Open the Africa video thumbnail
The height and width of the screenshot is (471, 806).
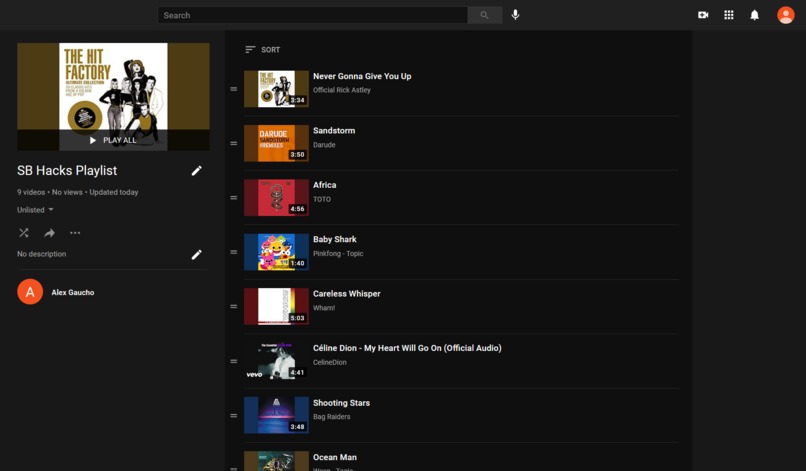pyautogui.click(x=276, y=198)
